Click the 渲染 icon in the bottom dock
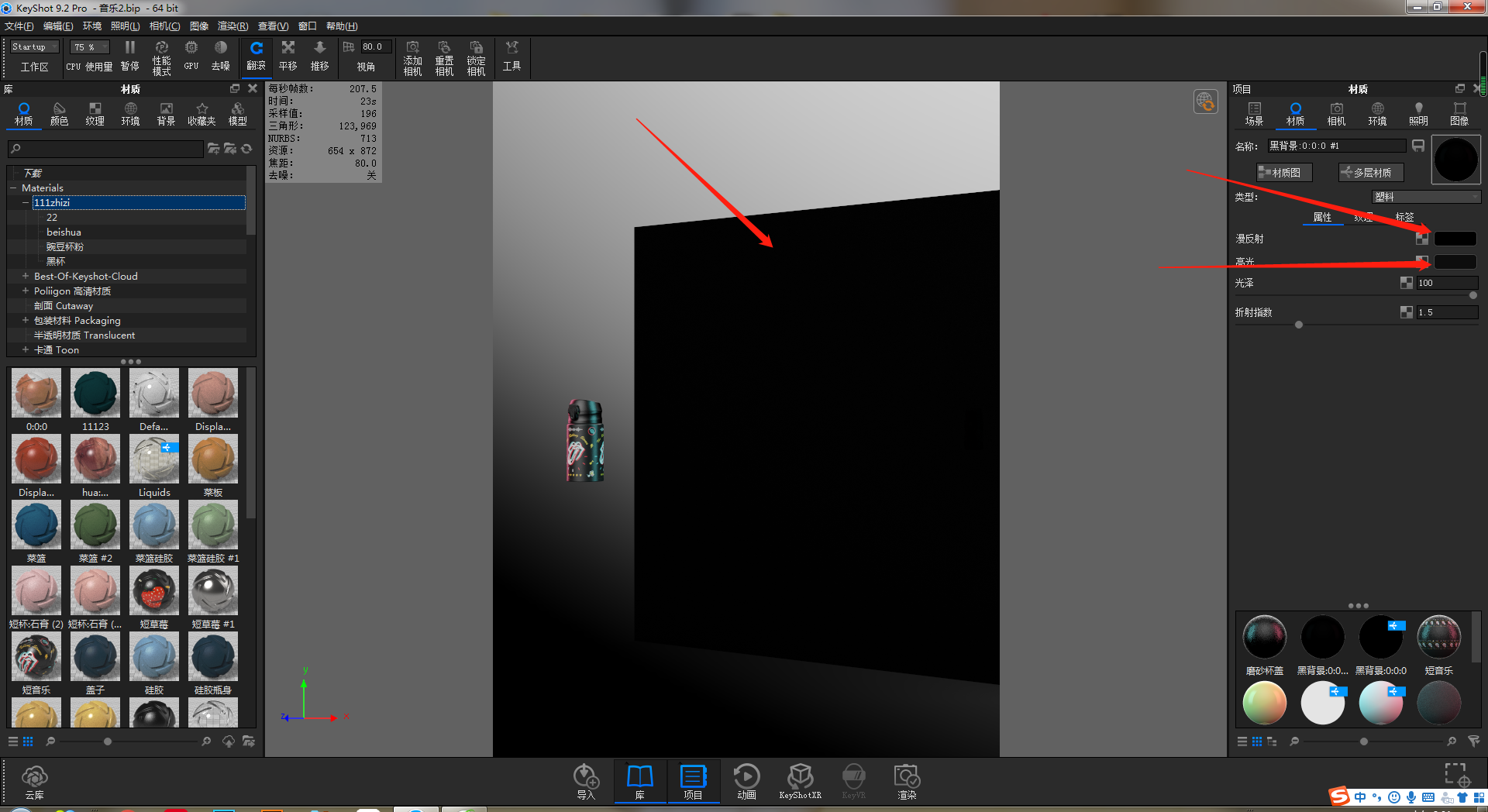The height and width of the screenshot is (812, 1488). [905, 779]
